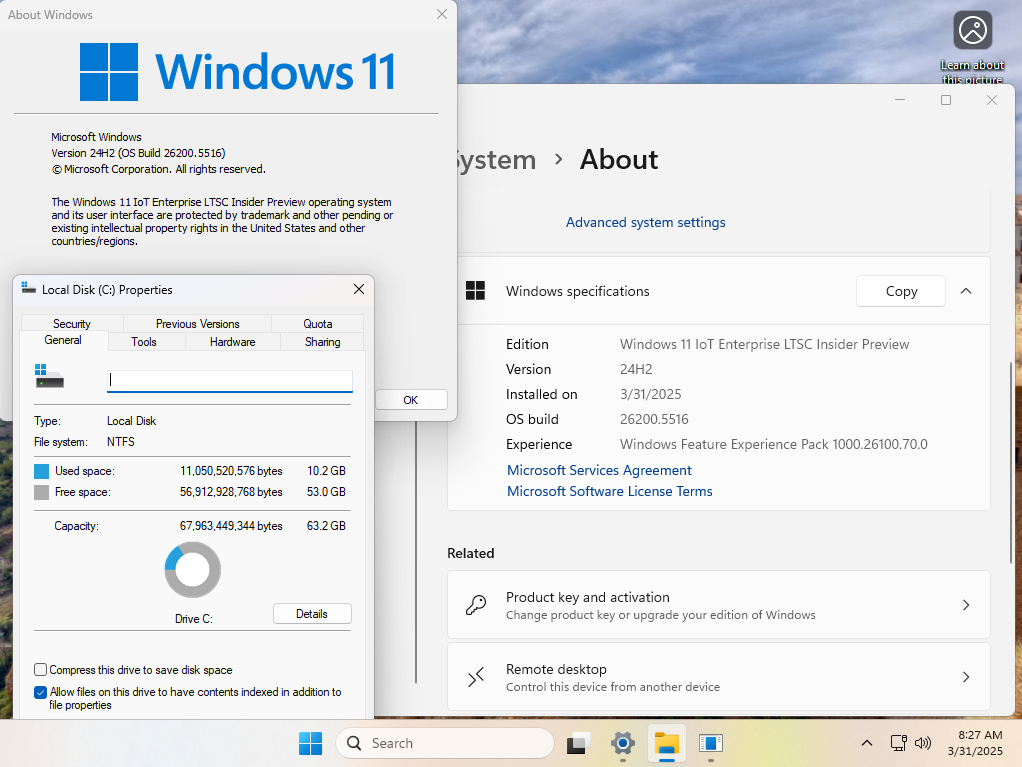Screen dimensions: 1022x767
Task: Click OK in About Windows dialog
Action: tap(411, 399)
